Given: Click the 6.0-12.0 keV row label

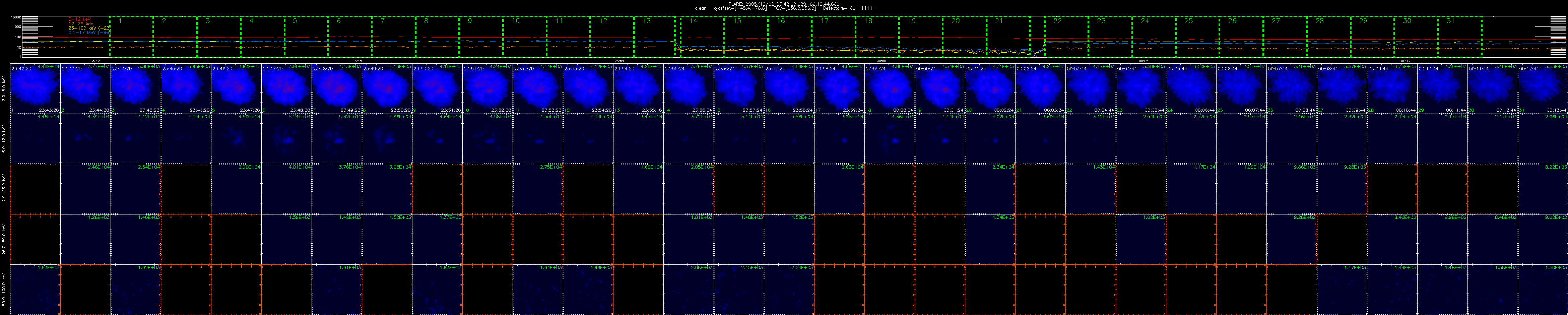Looking at the screenshot, I should pyautogui.click(x=4, y=139).
